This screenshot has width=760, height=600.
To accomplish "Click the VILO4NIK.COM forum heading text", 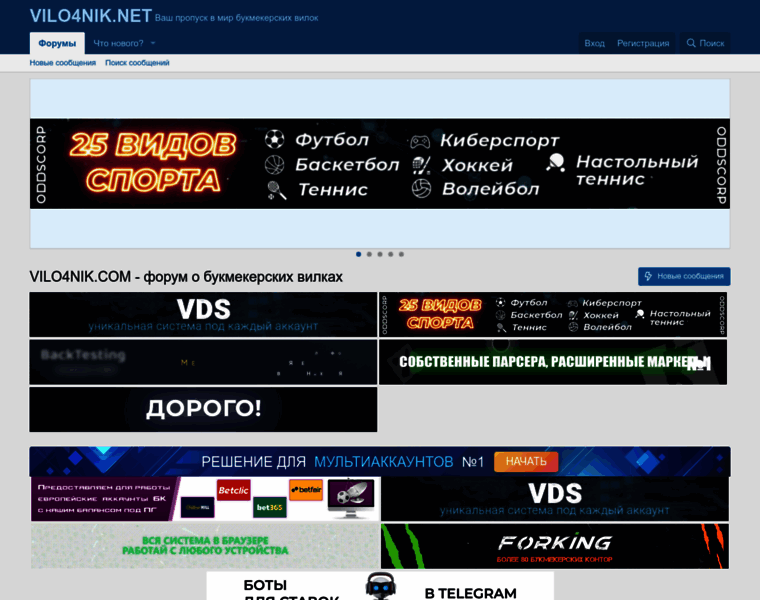I will click(186, 277).
